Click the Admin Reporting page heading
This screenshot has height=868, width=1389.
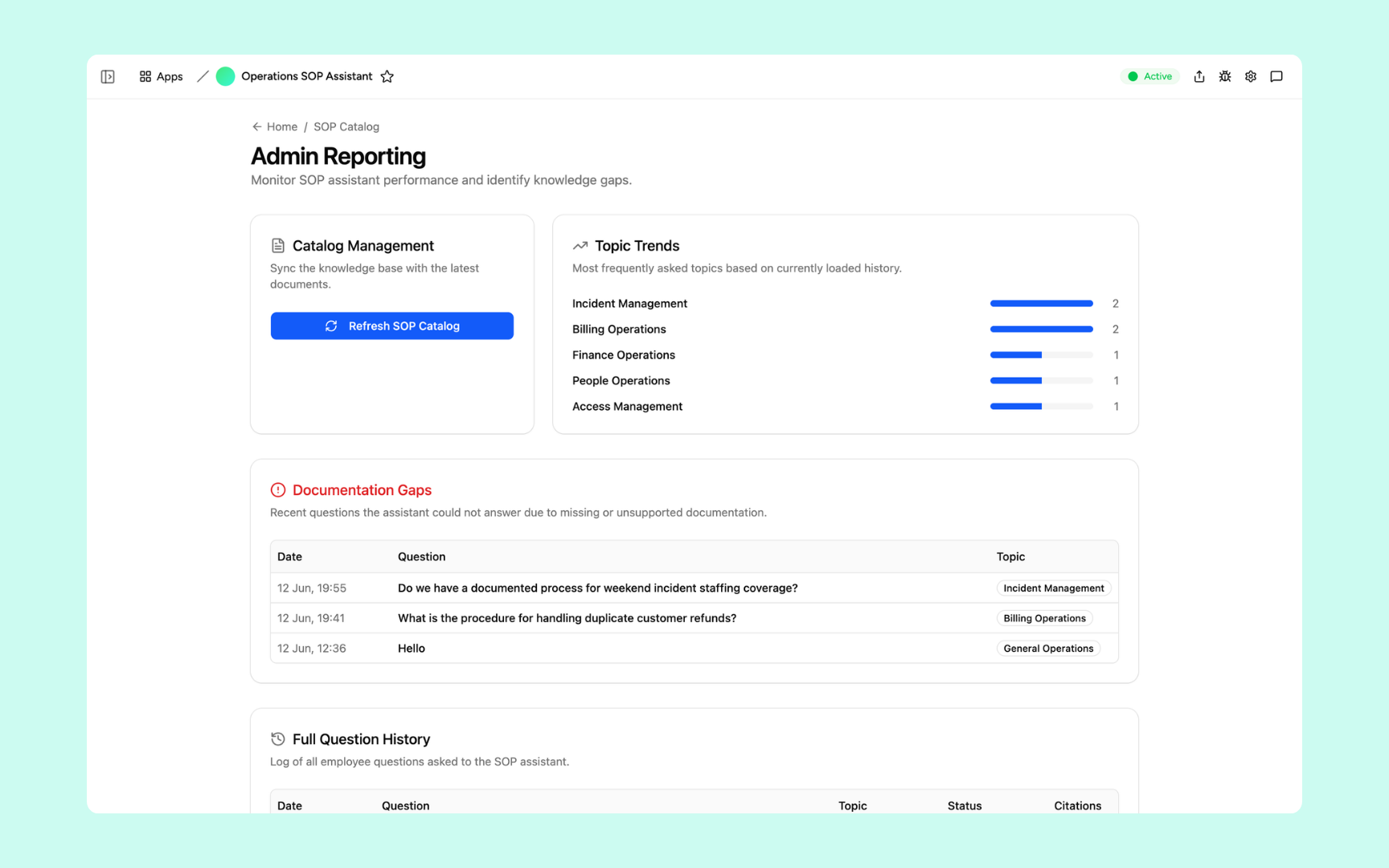pyautogui.click(x=338, y=156)
